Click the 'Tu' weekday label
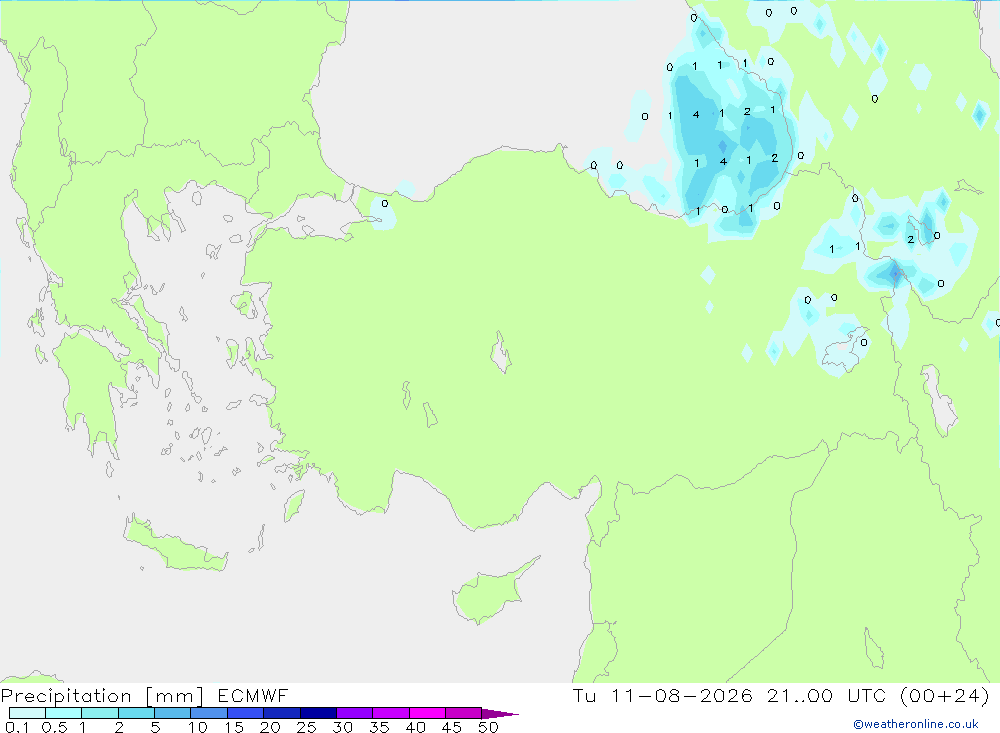 (584, 695)
